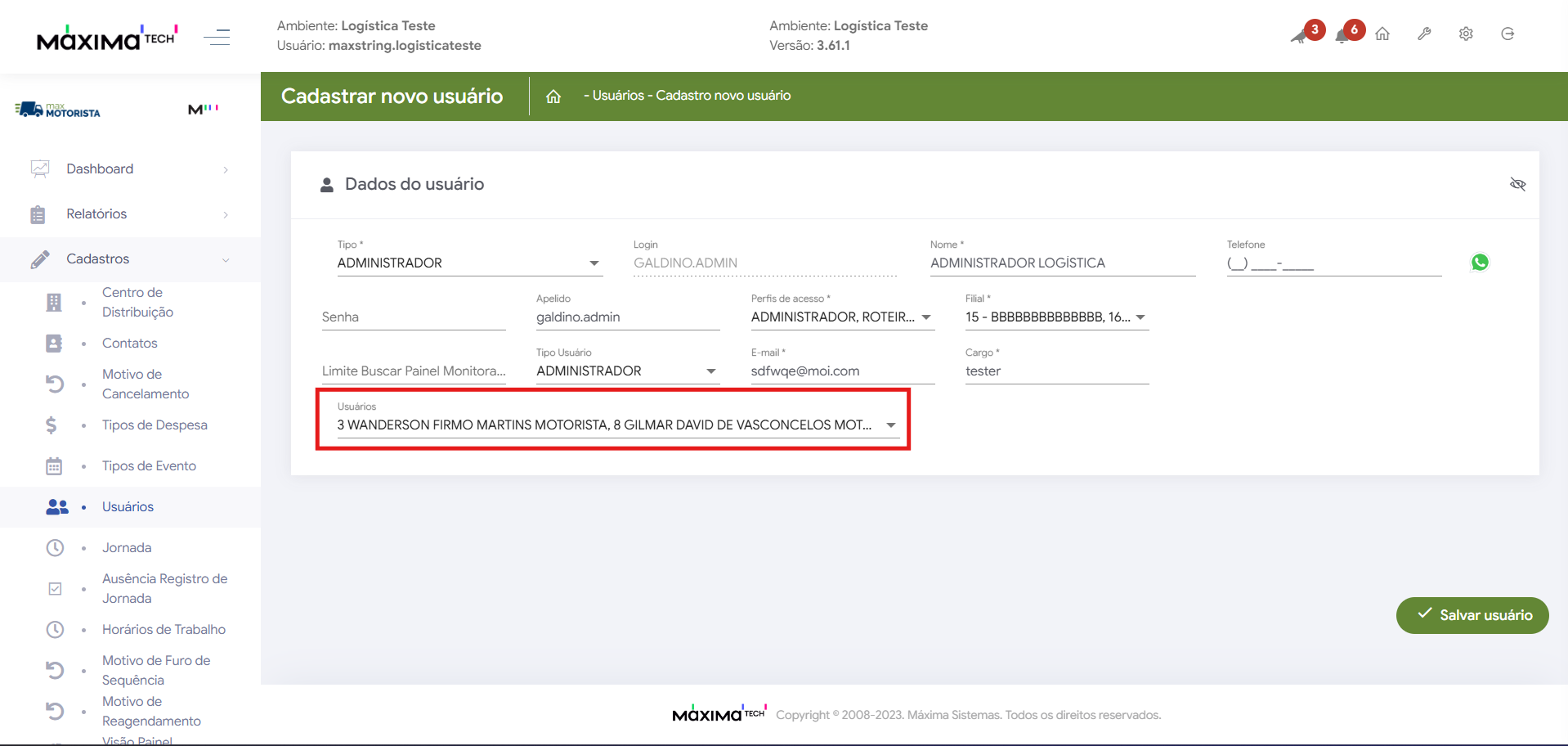Click the 'Cadastrar novo usuário' page title
The image size is (1568, 746).
tap(392, 97)
